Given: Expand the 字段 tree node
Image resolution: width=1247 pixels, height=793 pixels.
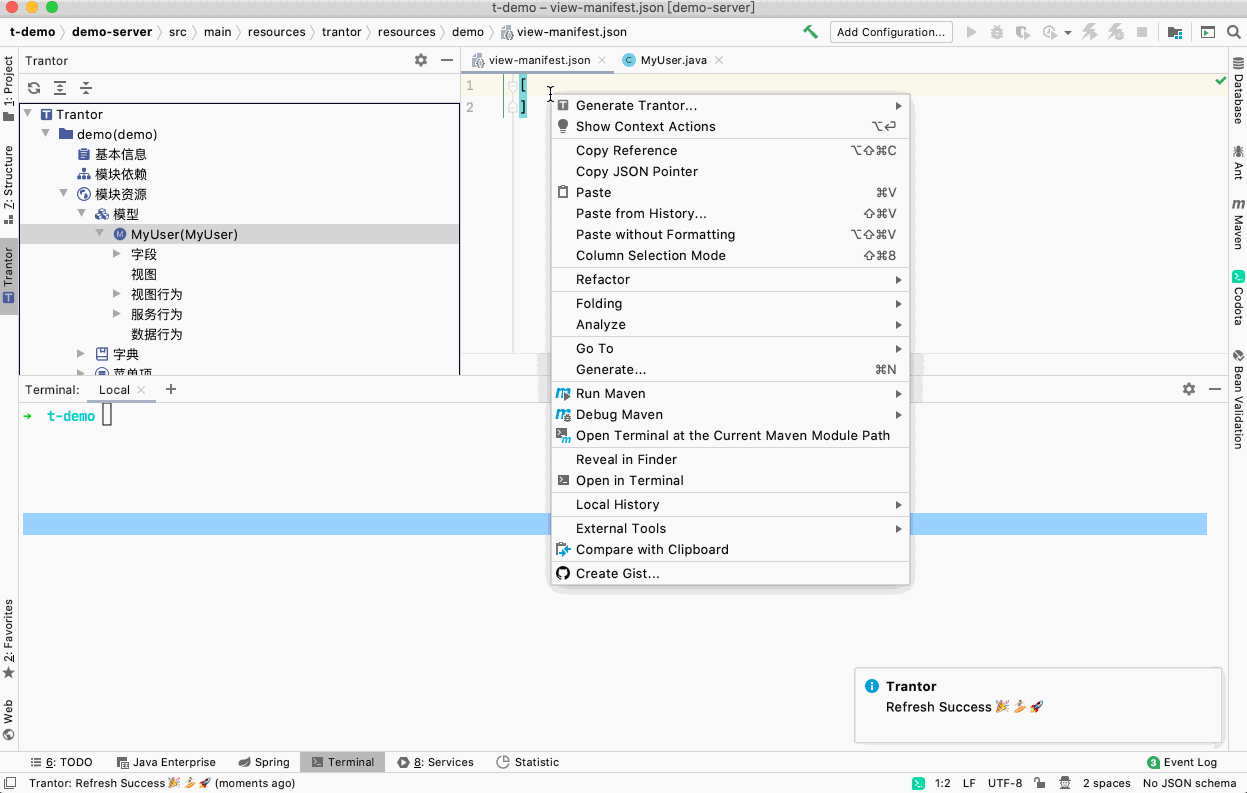Looking at the screenshot, I should 117,254.
